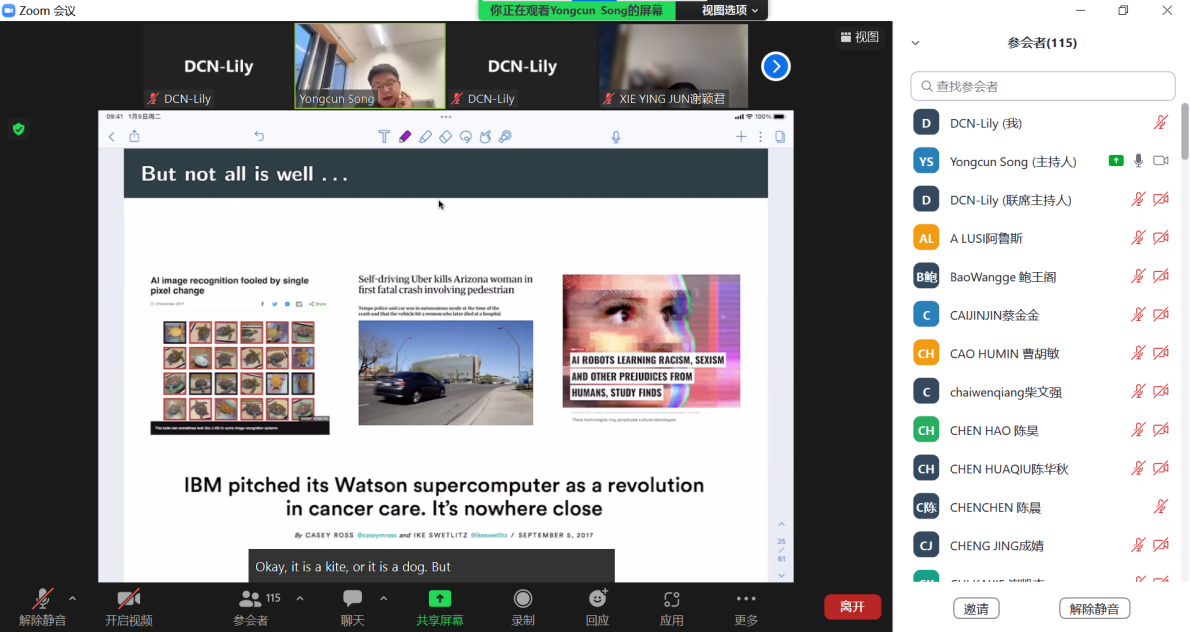This screenshot has width=1190, height=632.
Task: Open audio options caret beside 解除静音 microphone
Action: click(x=72, y=599)
